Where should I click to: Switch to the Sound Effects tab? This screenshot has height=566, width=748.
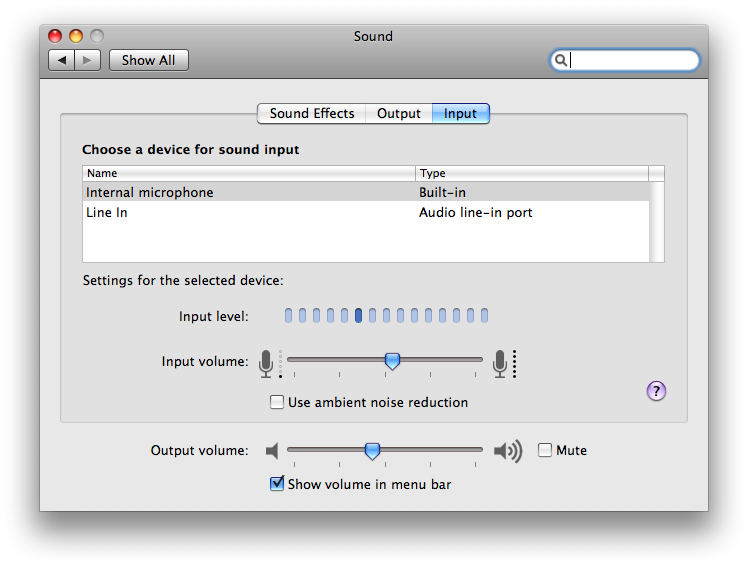312,114
